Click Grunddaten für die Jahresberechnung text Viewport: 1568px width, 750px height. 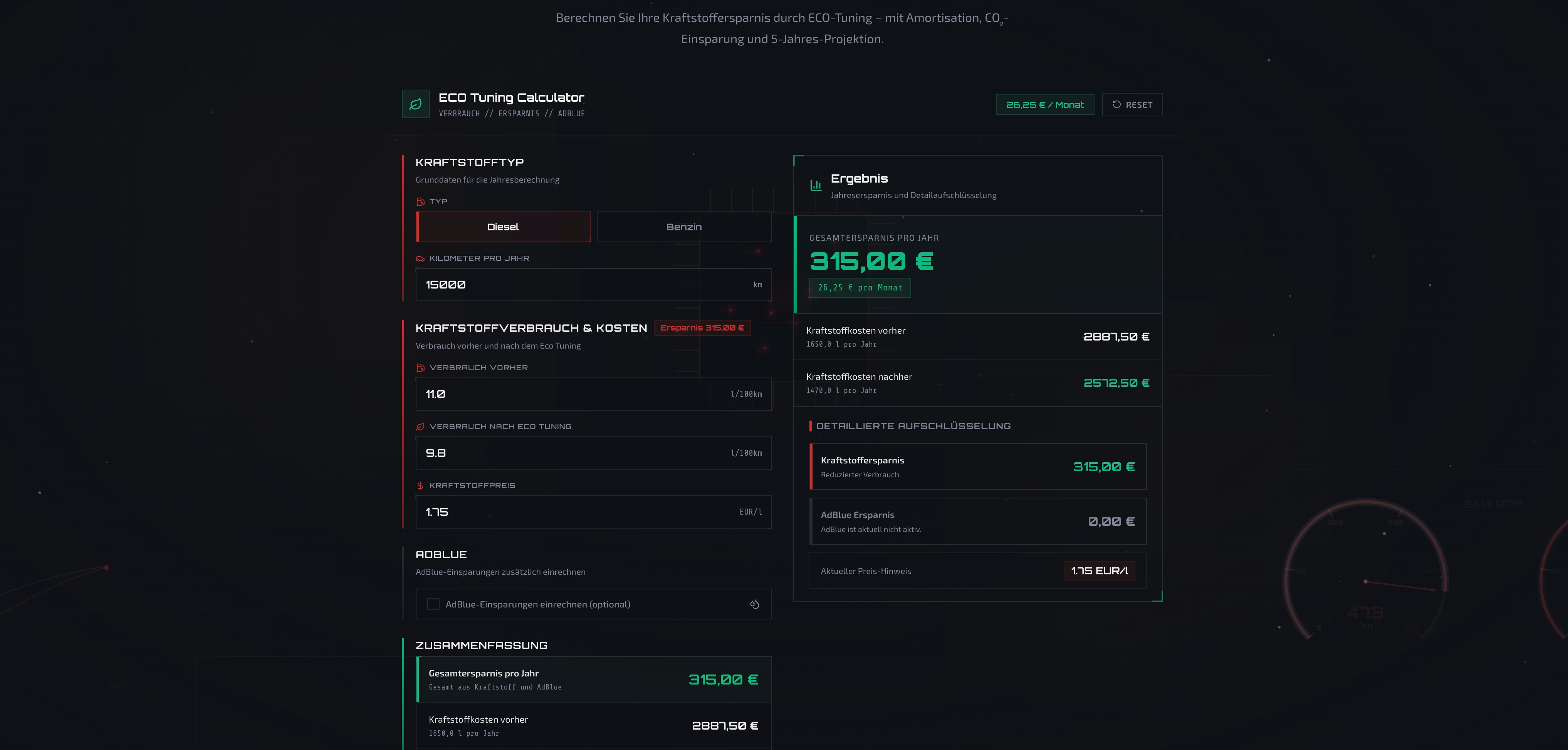point(487,180)
